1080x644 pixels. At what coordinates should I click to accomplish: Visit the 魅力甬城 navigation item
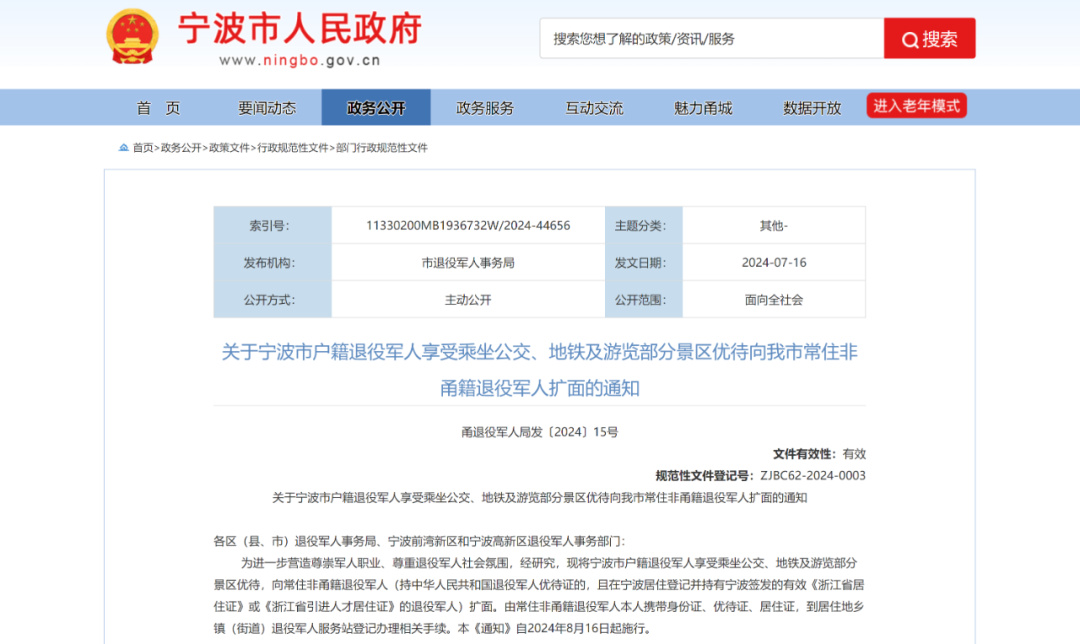[x=704, y=106]
